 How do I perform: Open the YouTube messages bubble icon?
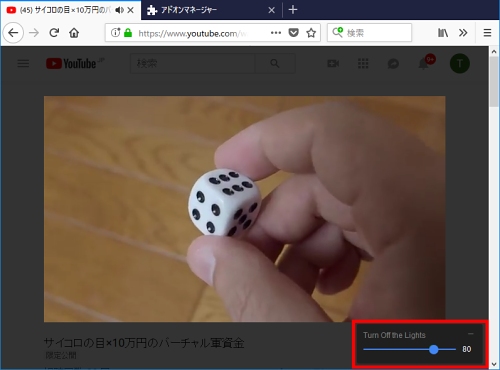[x=393, y=63]
